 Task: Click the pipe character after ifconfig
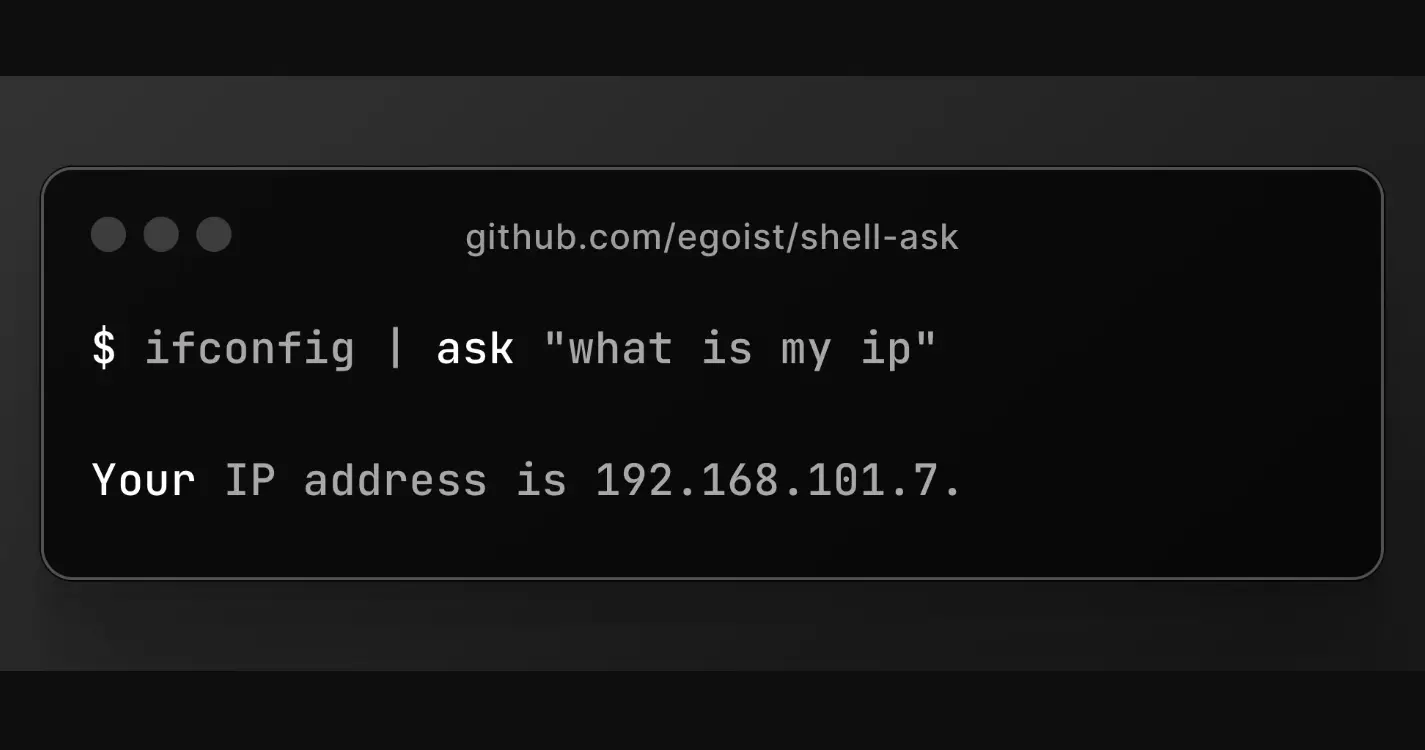pyautogui.click(x=395, y=349)
